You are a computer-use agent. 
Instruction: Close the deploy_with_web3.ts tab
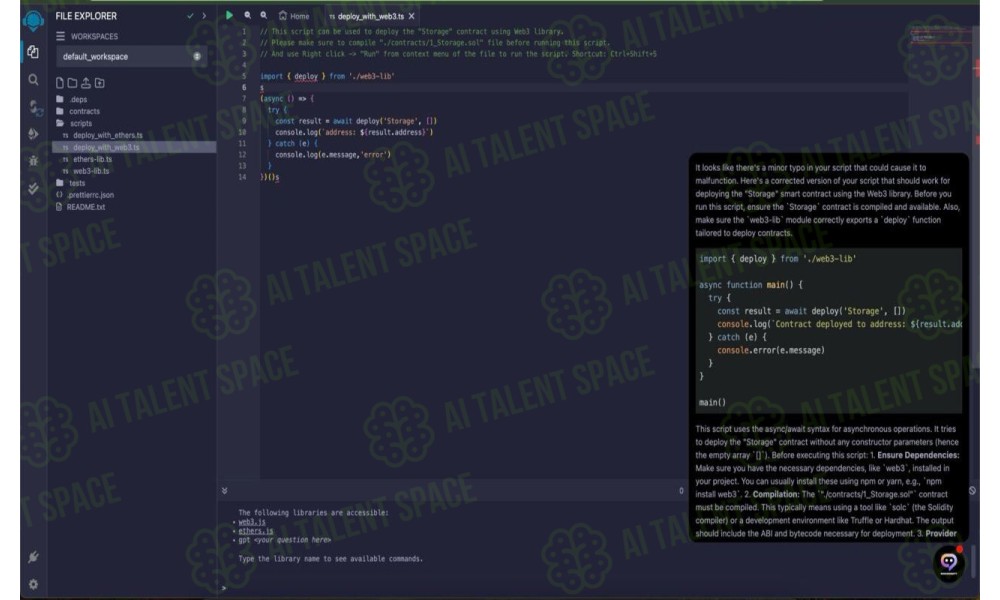[411, 16]
